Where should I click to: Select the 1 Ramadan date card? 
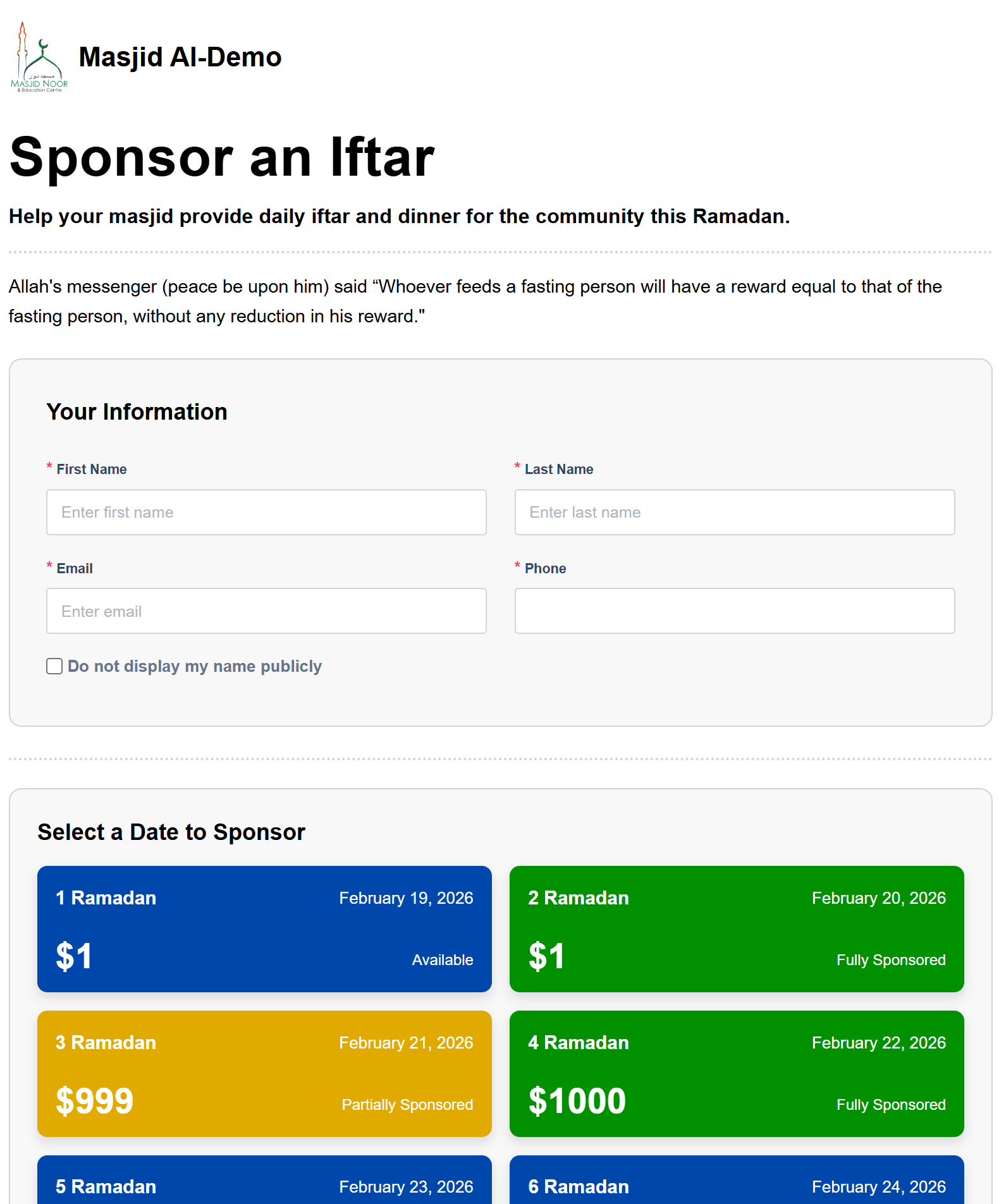[x=264, y=928]
